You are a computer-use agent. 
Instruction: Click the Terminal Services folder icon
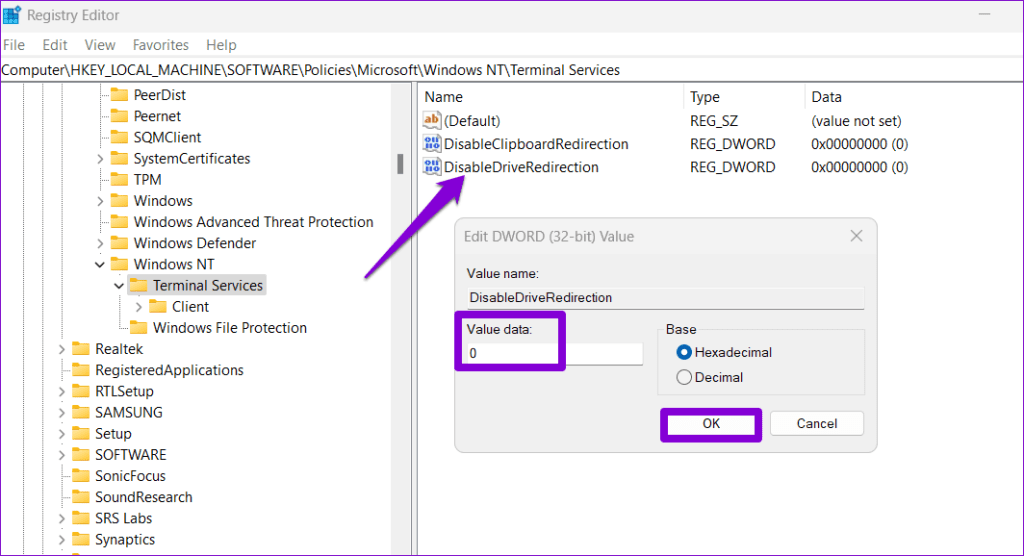coord(138,286)
